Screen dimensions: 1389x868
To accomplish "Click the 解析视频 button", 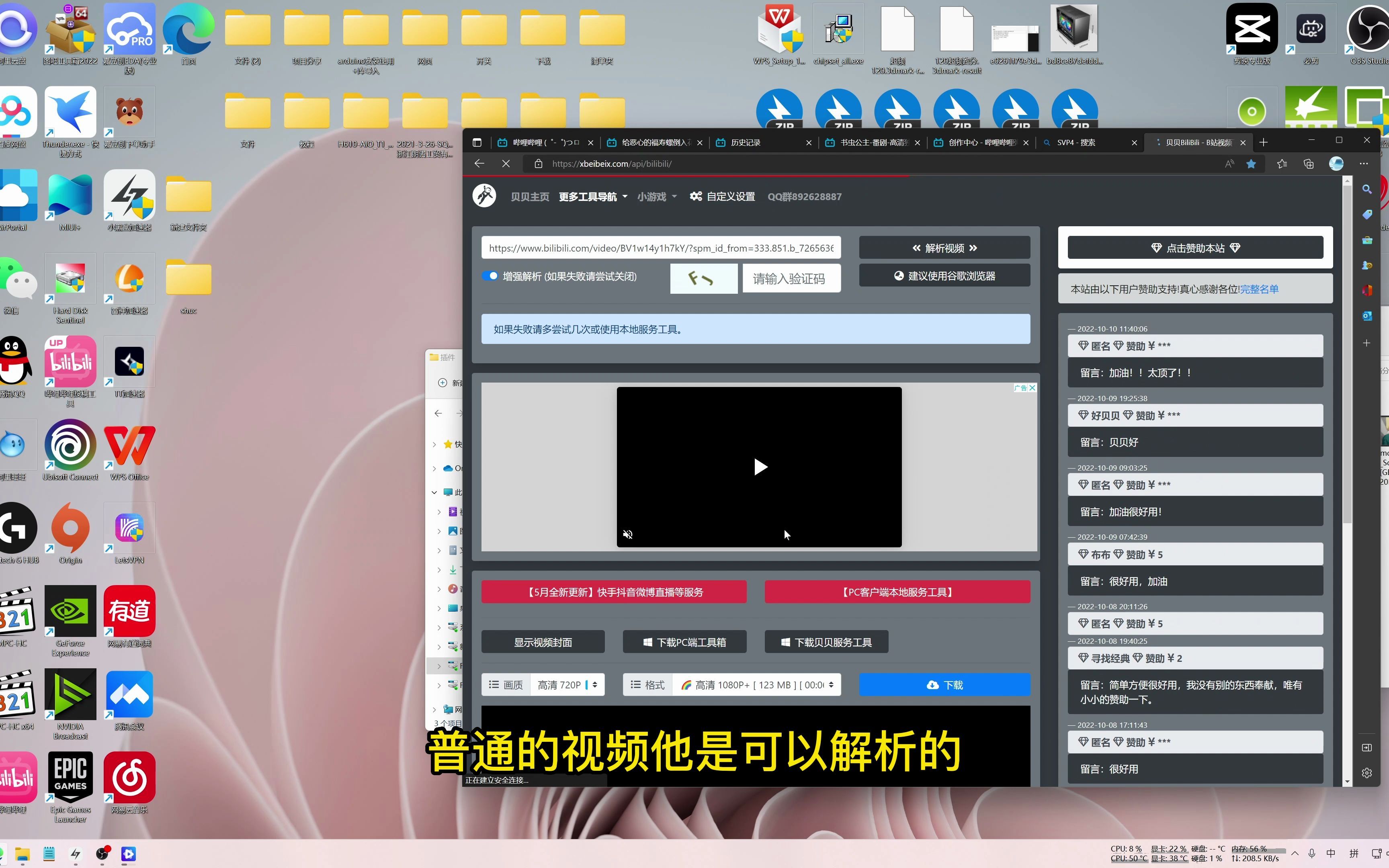I will (x=944, y=248).
